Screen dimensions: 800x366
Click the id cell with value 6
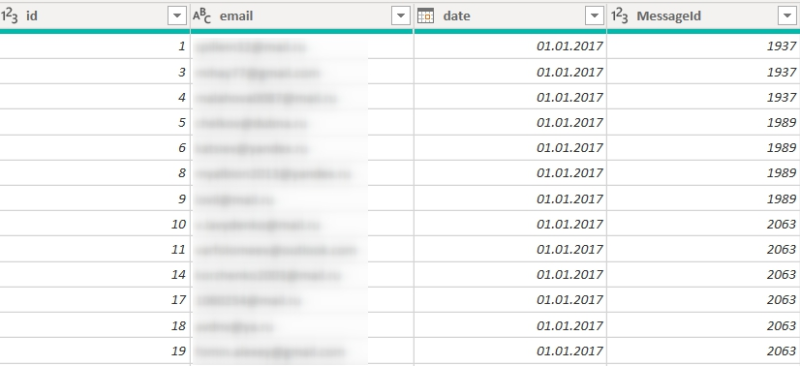tap(95, 148)
